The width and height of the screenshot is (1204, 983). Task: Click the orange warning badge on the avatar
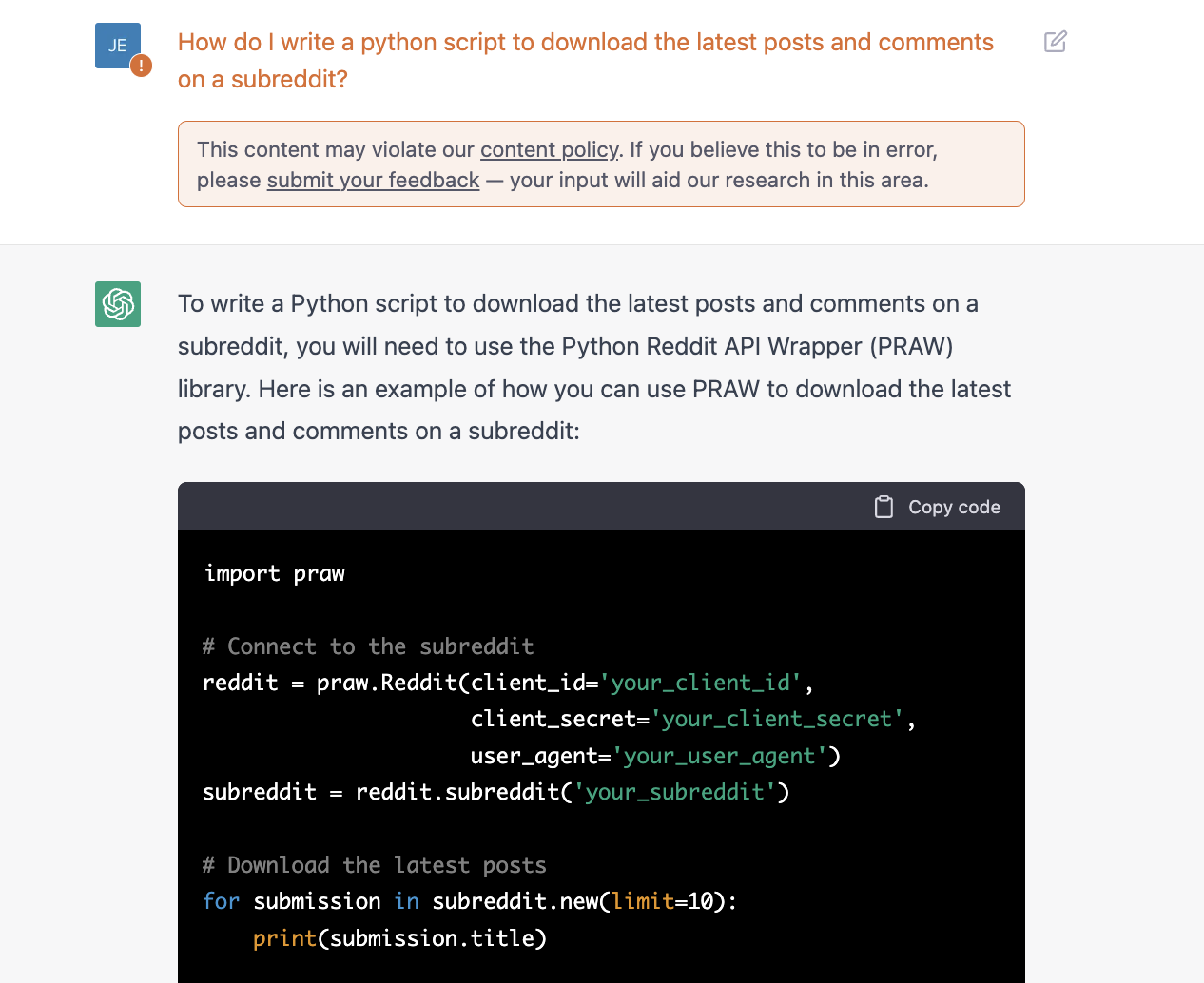coord(141,66)
